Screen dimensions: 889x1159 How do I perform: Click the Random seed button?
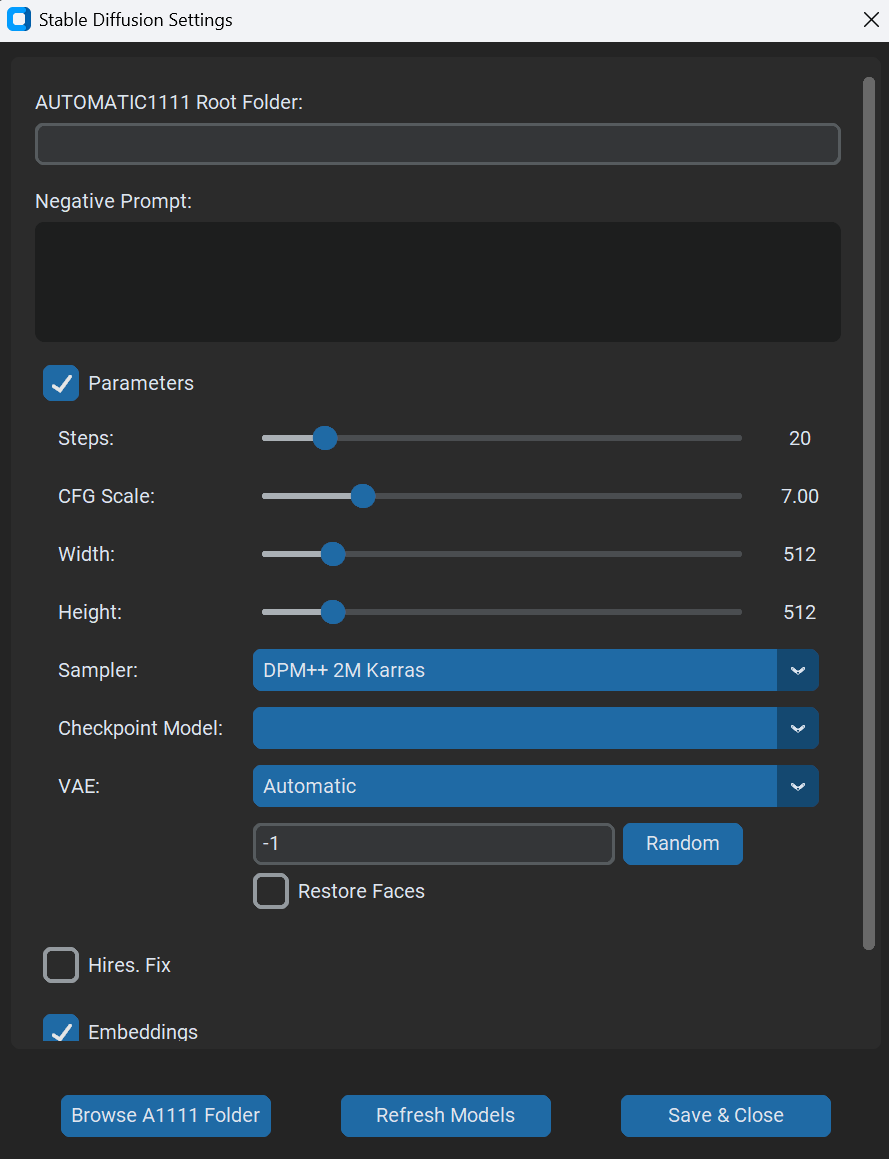click(682, 843)
